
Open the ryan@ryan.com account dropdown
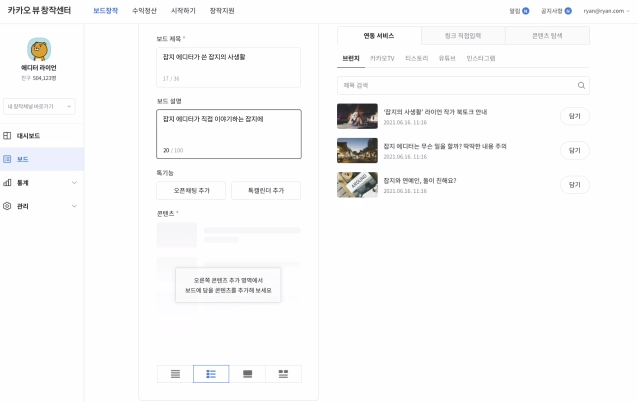pyautogui.click(x=606, y=11)
